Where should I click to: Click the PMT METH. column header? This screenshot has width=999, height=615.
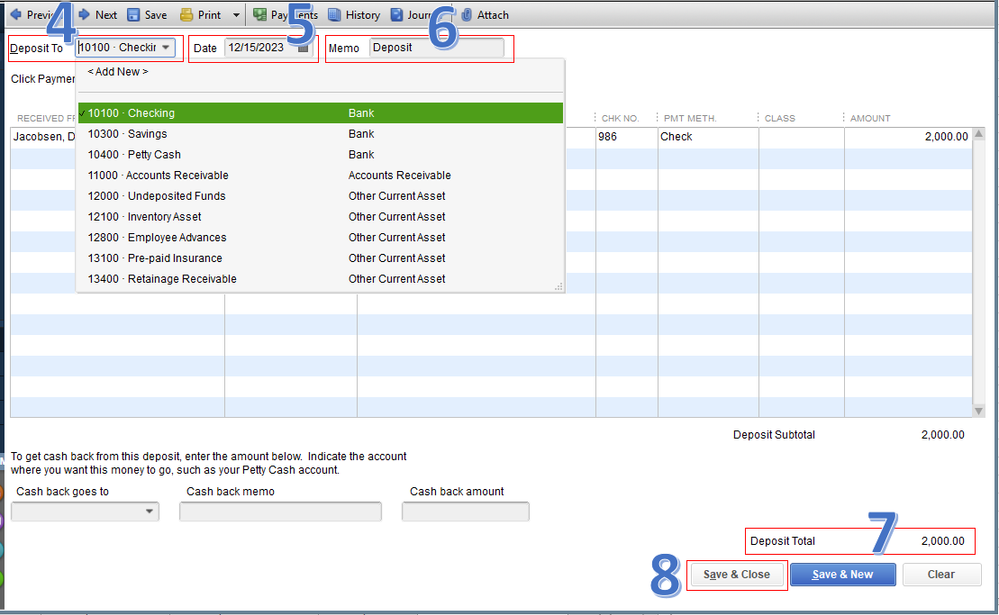(690, 118)
